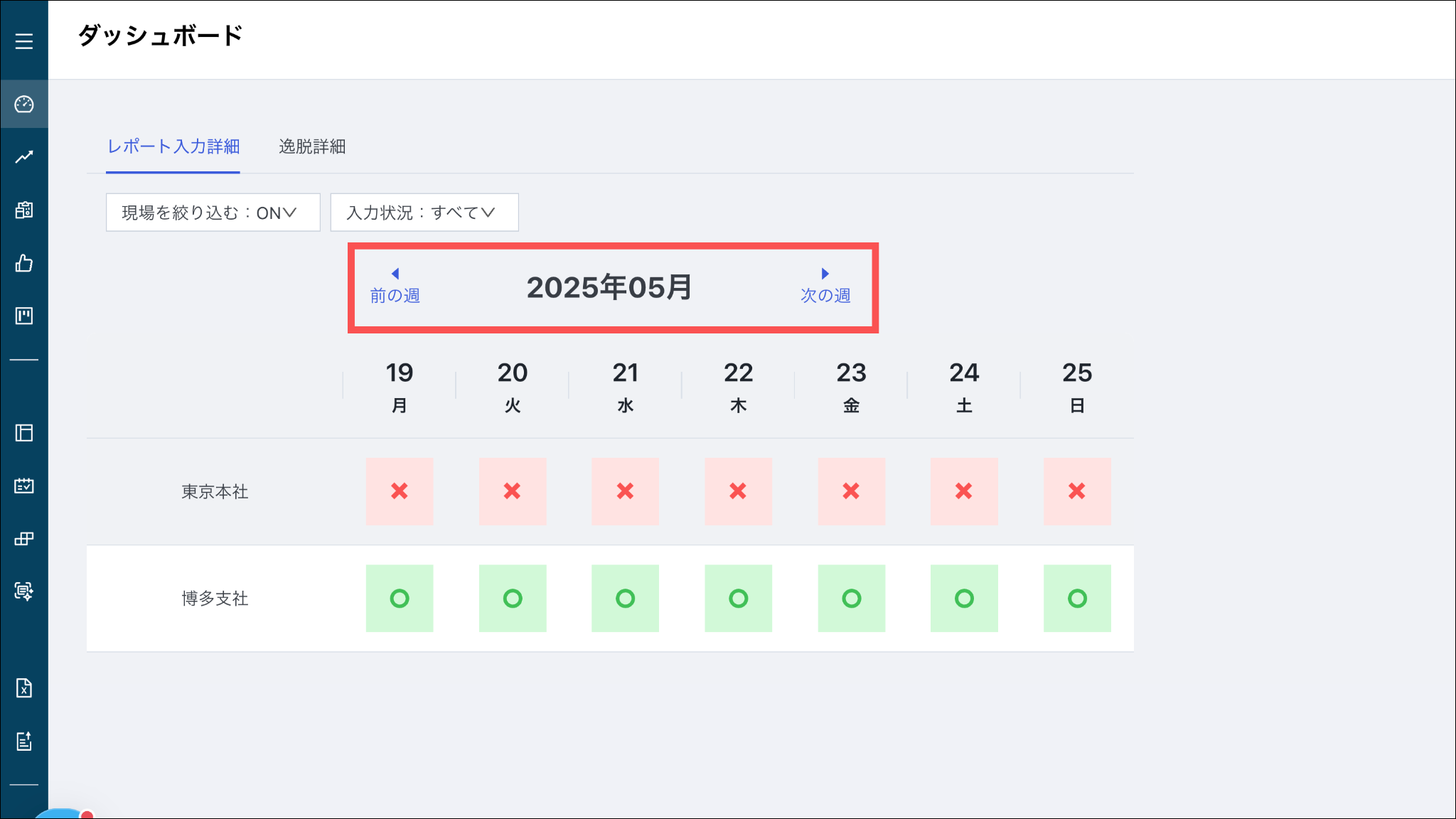Image resolution: width=1456 pixels, height=819 pixels.
Task: Click the dashboard gauge sidebar icon
Action: pyautogui.click(x=24, y=105)
